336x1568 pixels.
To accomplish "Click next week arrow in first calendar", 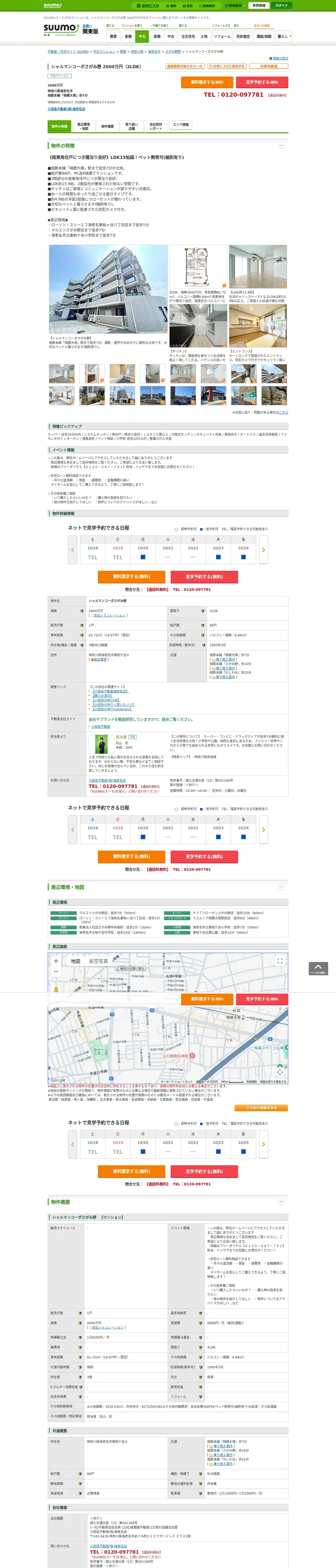I will pos(264,550).
